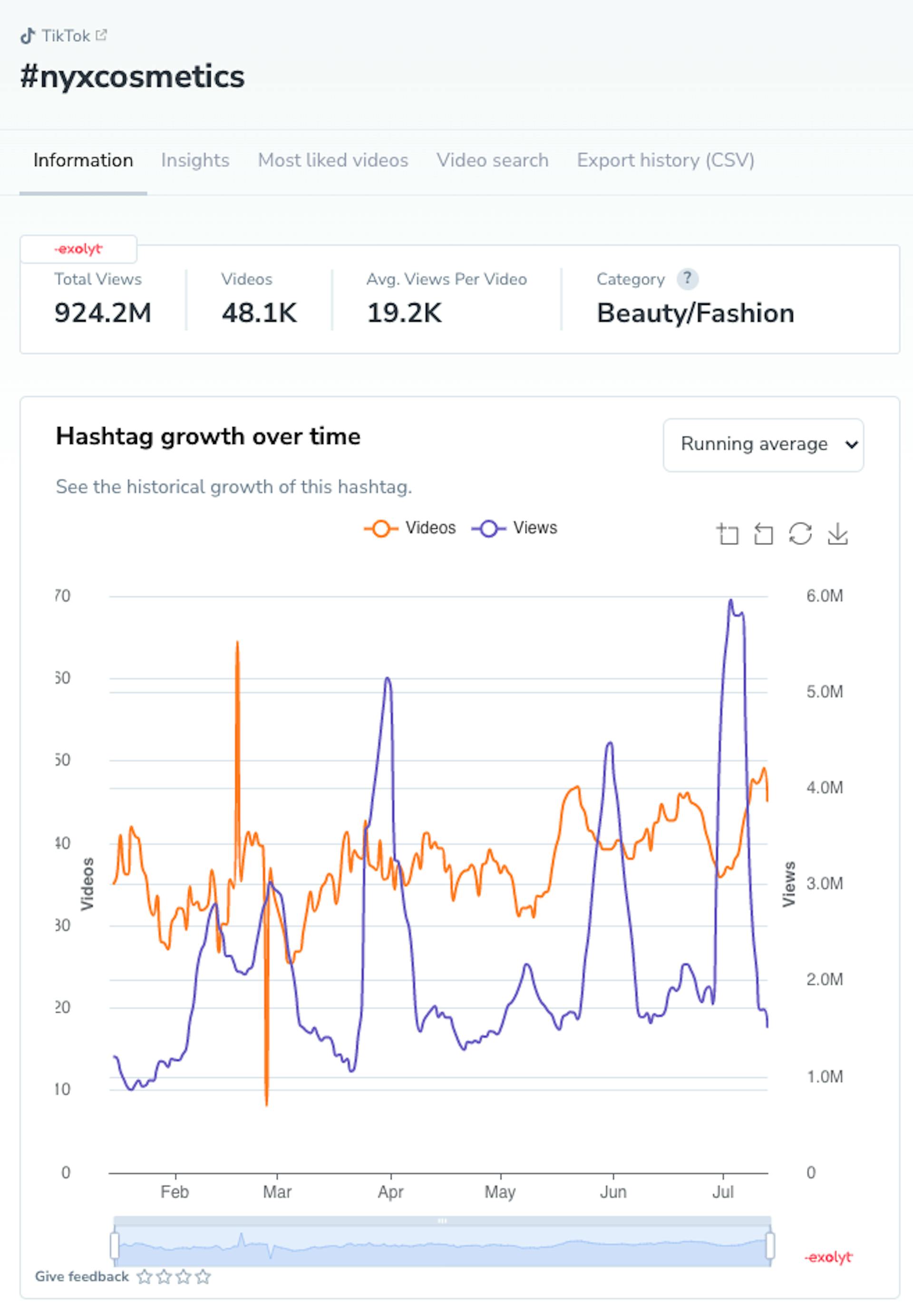This screenshot has height=1316, width=913.
Task: Click the Avg. Views Per Video 19.2K
Action: 405,313
